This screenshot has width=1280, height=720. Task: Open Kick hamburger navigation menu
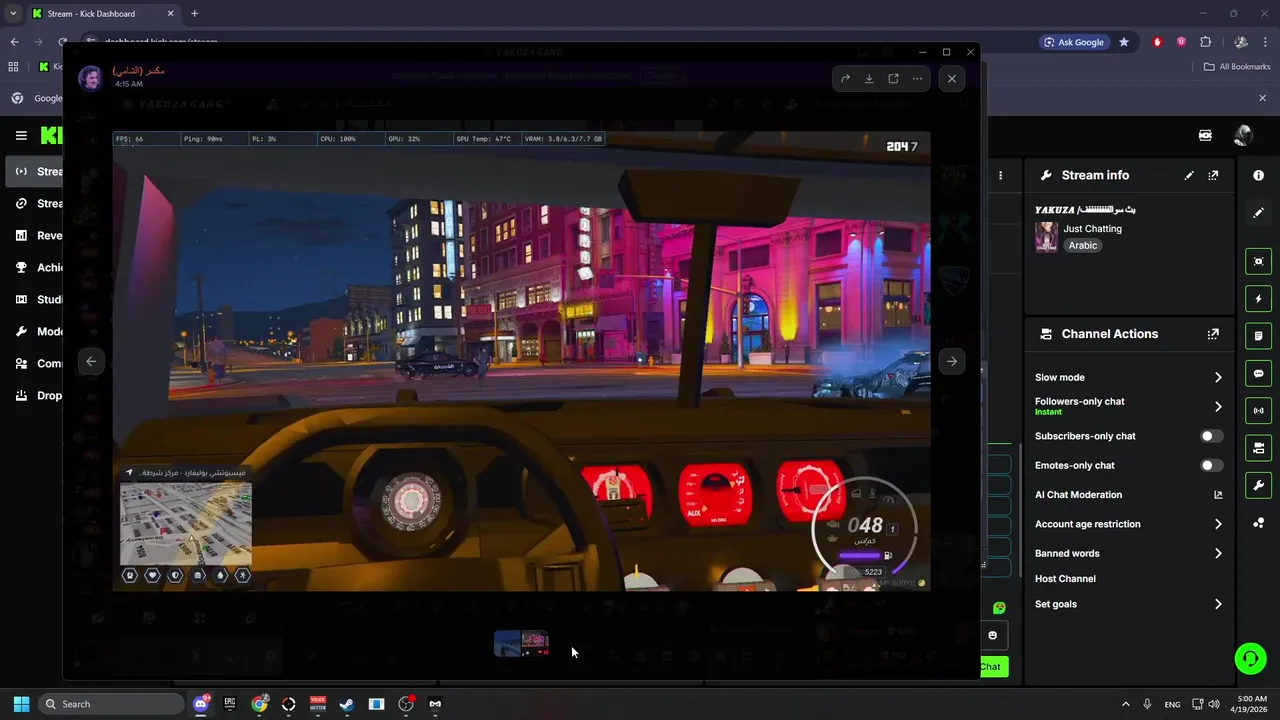click(21, 135)
